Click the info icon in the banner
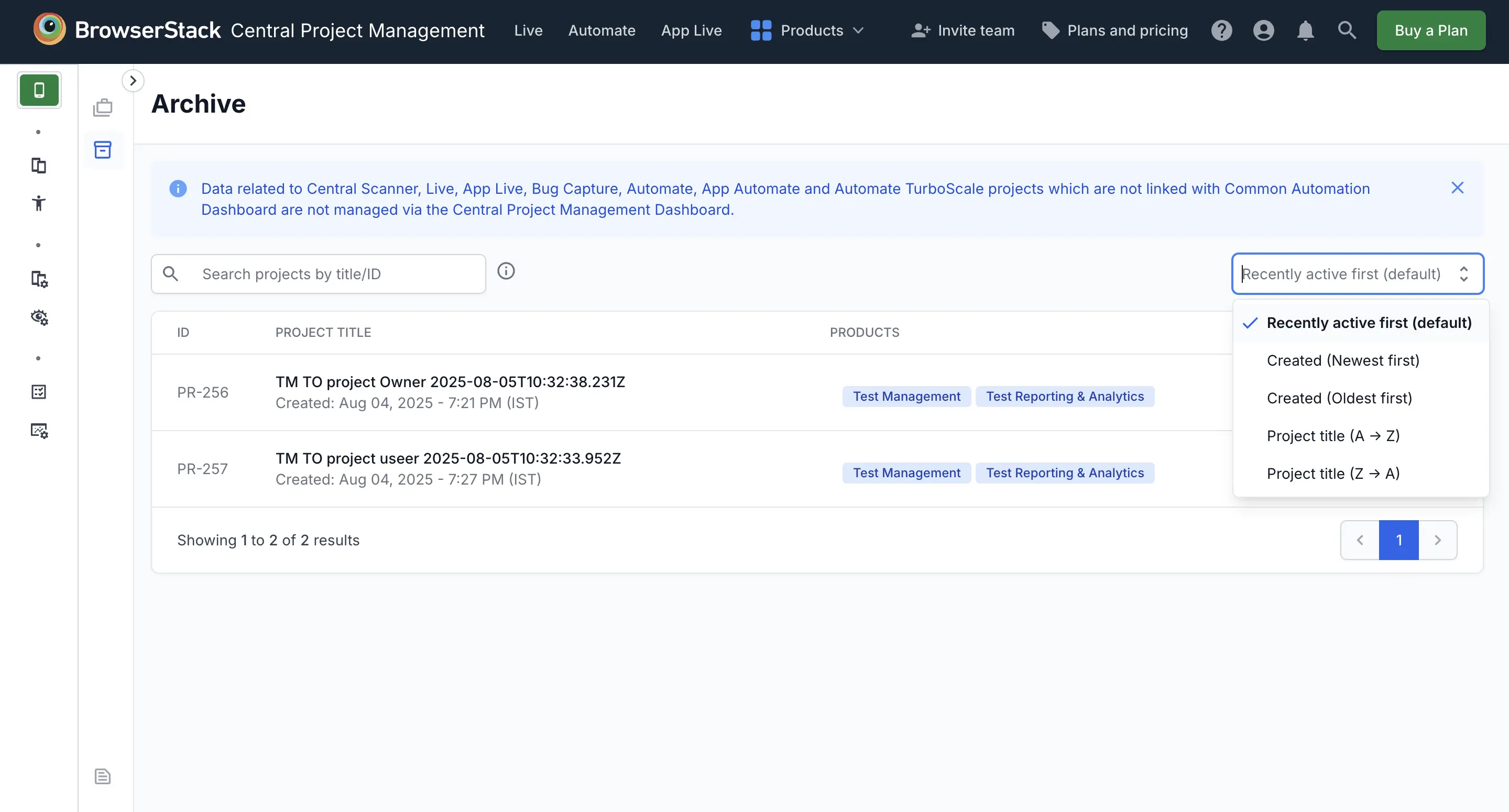This screenshot has width=1509, height=812. (178, 189)
